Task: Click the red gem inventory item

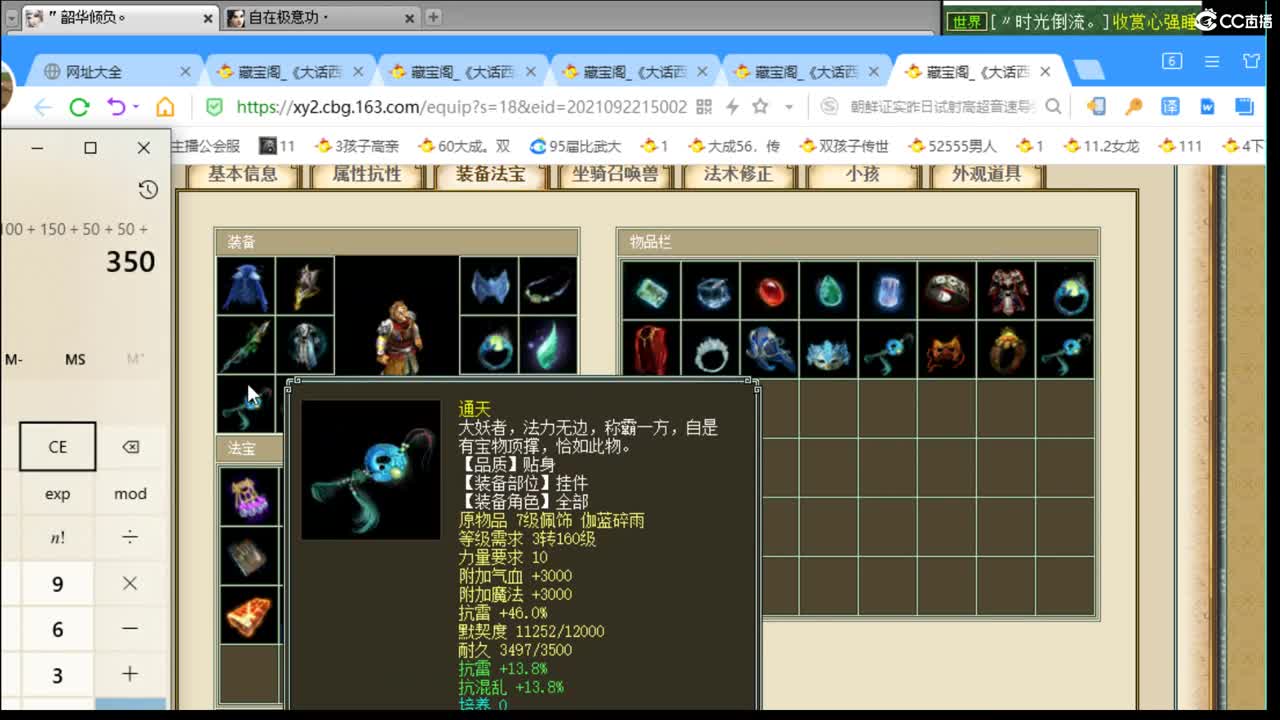Action: (x=769, y=291)
